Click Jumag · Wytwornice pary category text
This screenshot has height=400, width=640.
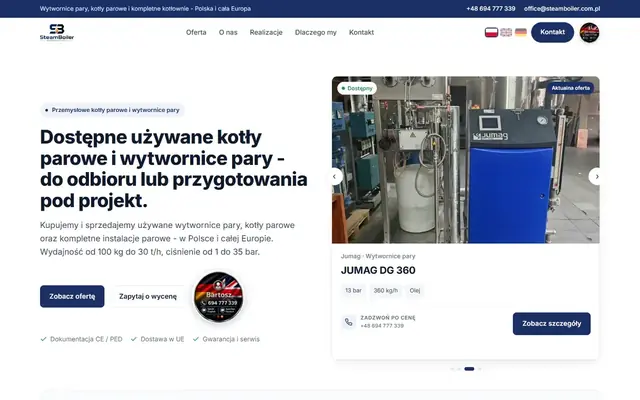coord(378,256)
